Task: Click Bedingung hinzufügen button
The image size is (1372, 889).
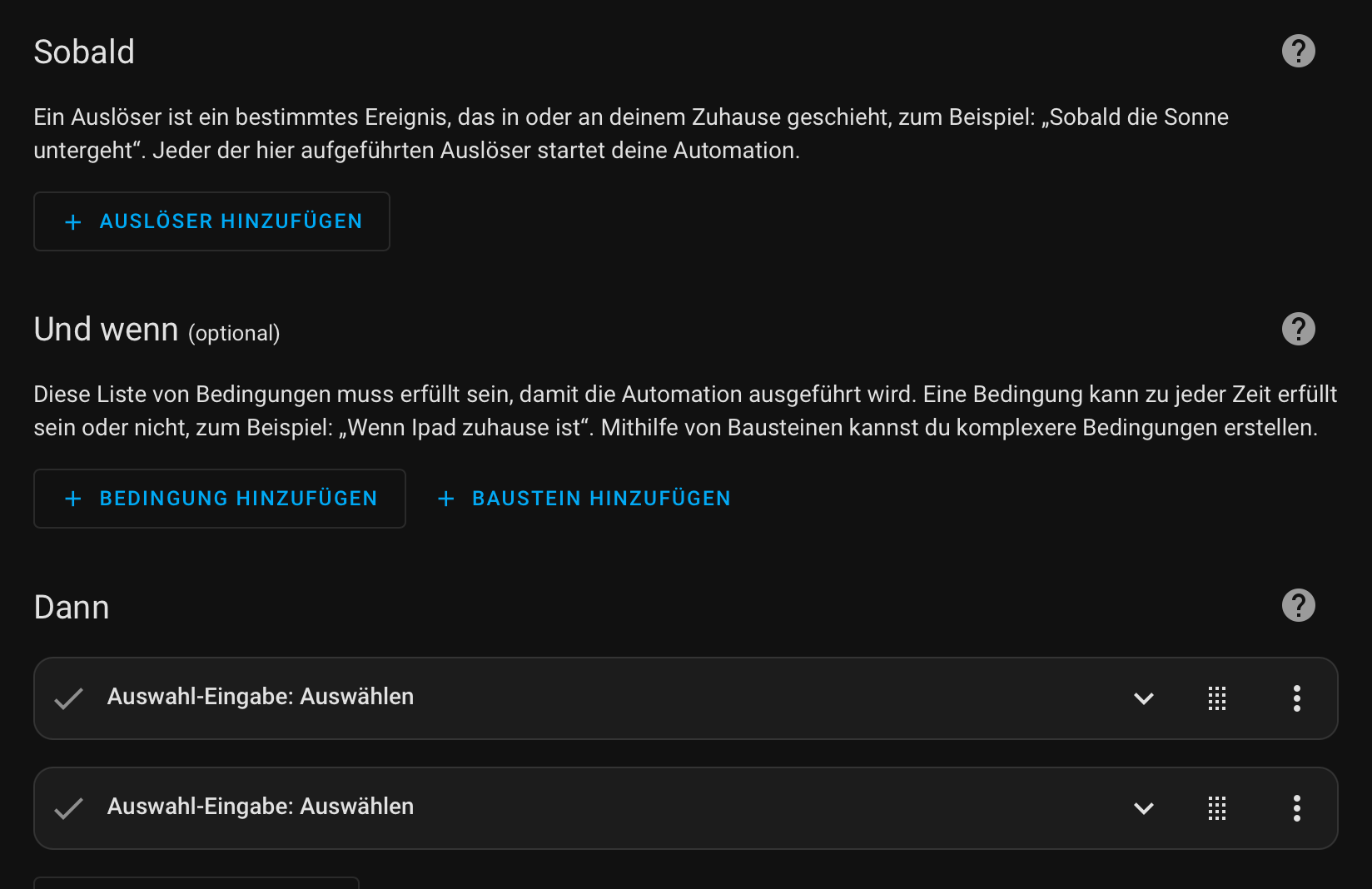Action: pos(220,499)
